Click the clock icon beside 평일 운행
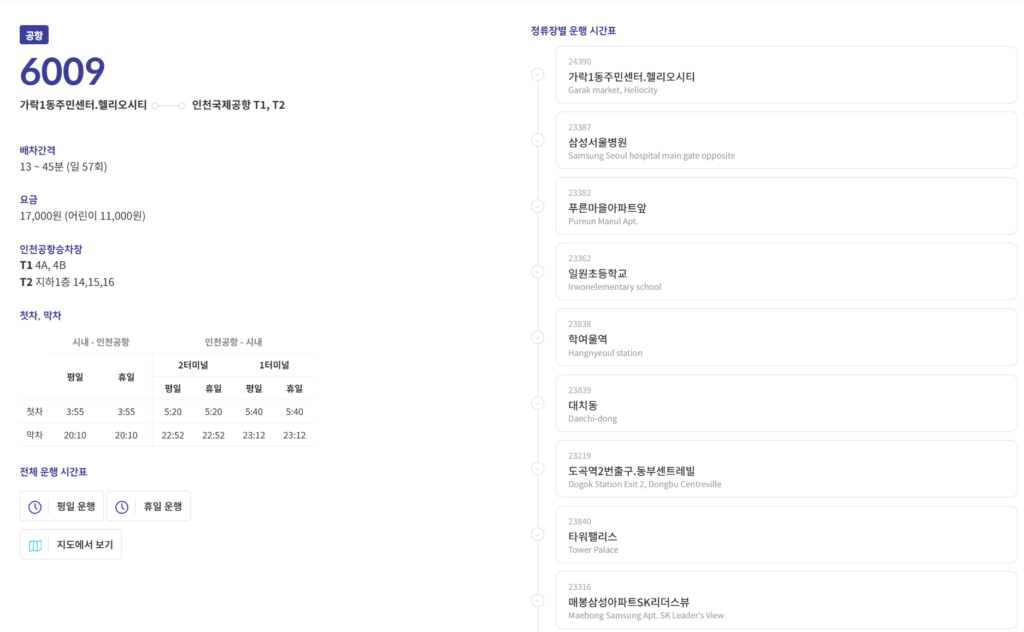1024x632 pixels. (x=35, y=507)
